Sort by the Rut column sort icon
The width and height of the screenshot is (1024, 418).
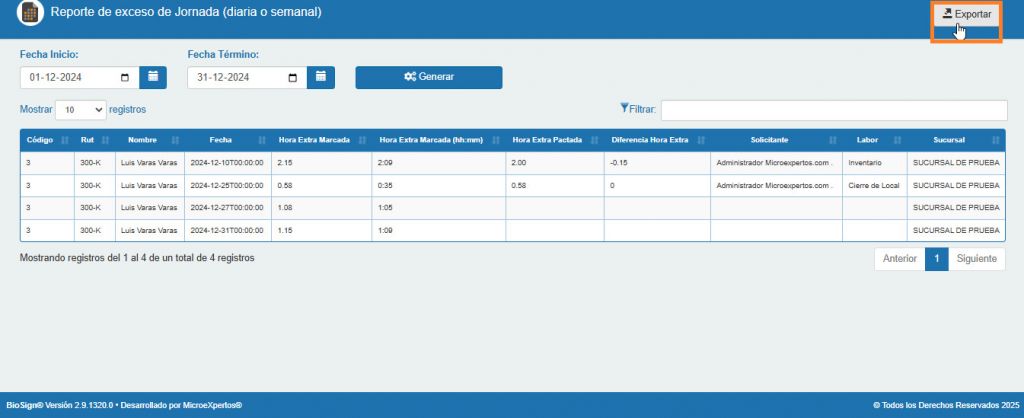point(105,140)
